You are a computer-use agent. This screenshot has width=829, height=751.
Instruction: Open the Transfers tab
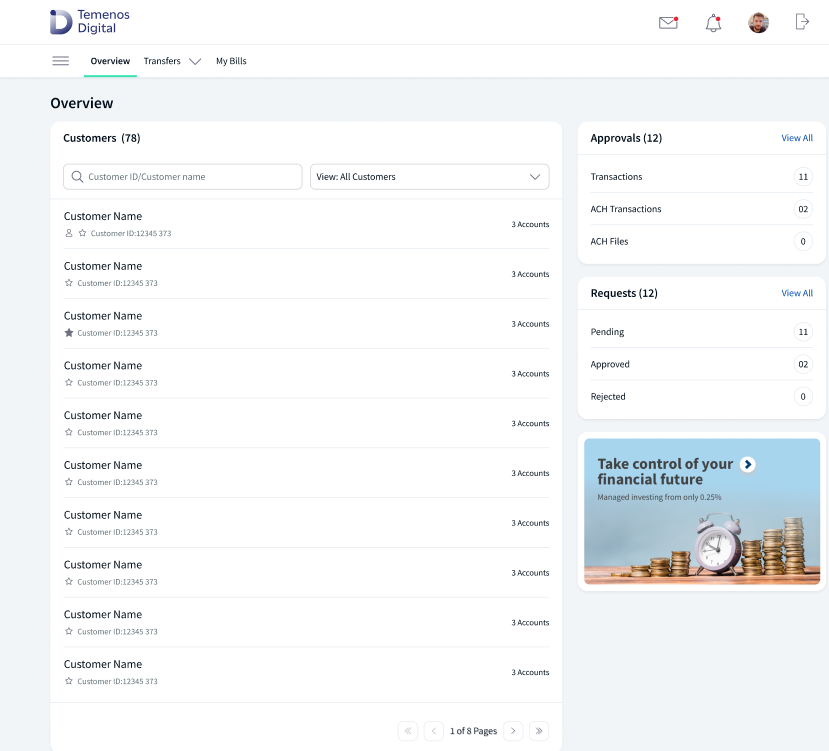tap(162, 61)
